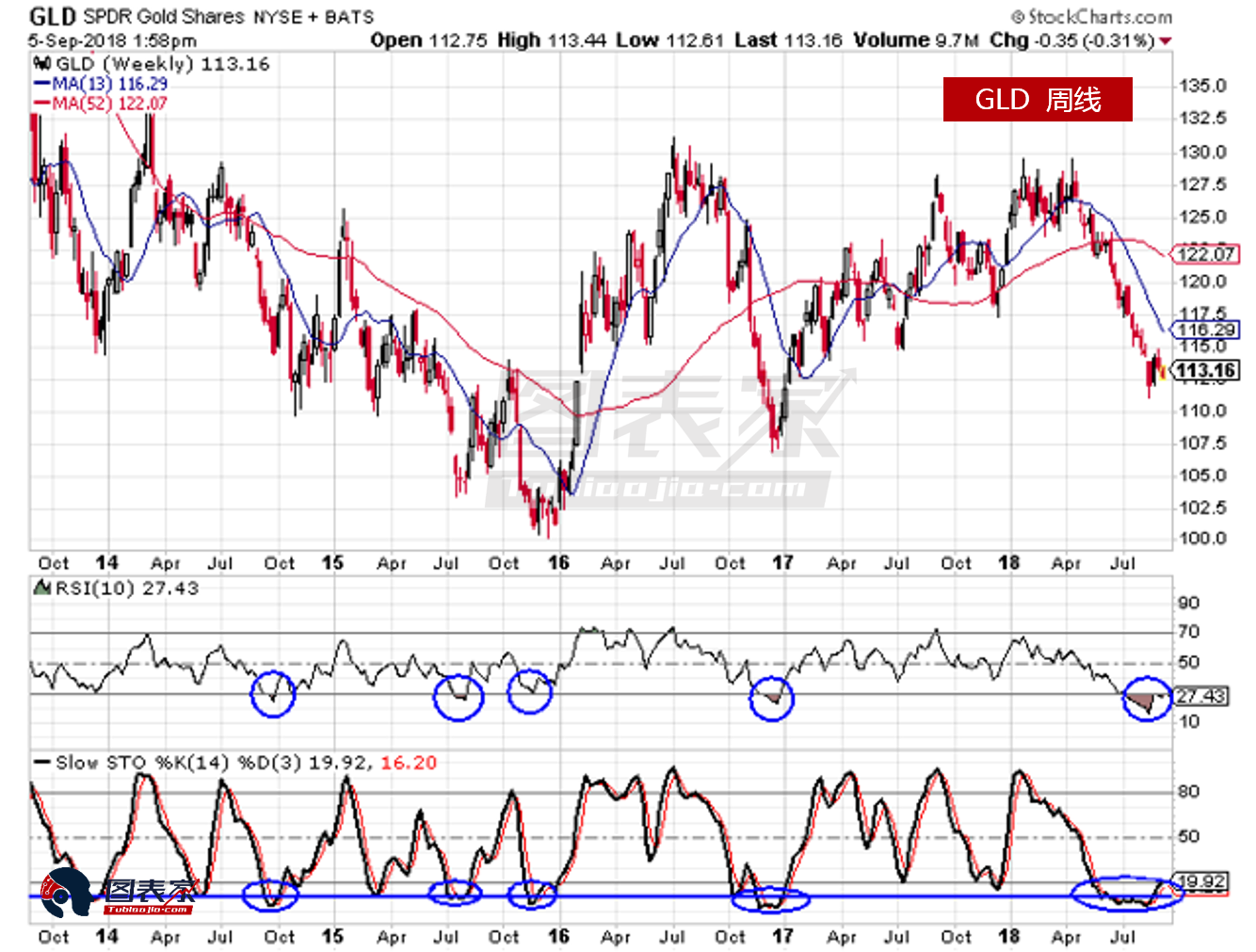This screenshot has width=1256, height=952.
Task: Click the 105.0 price axis label
Action: (1203, 475)
